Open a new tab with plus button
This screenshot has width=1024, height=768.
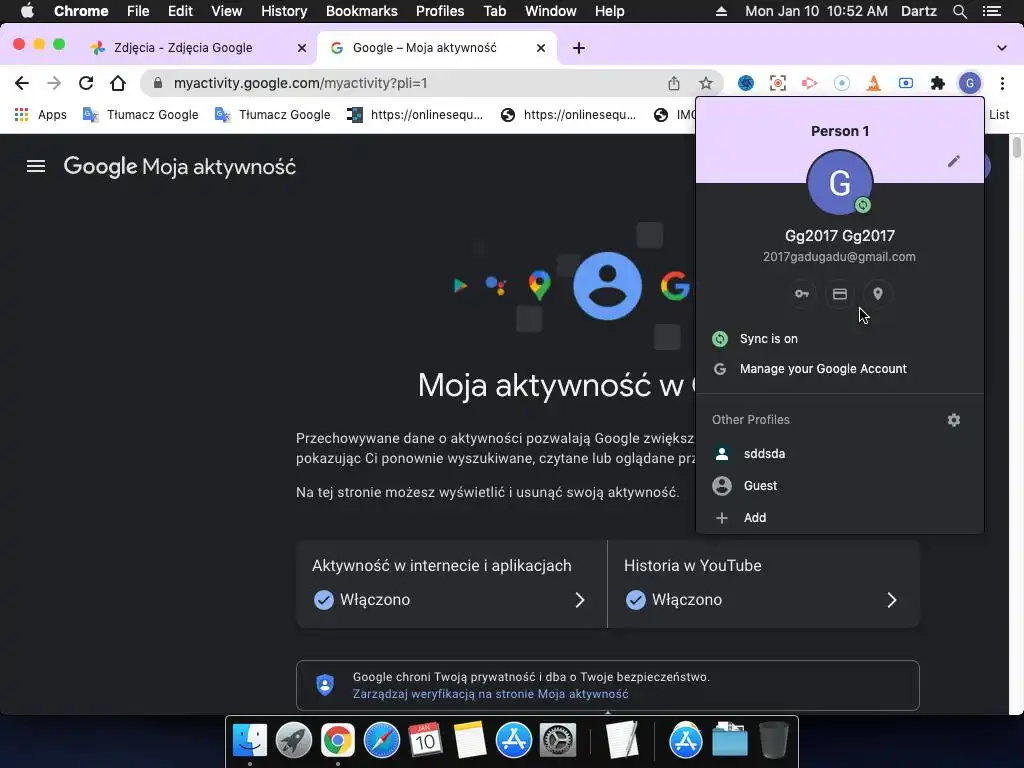pyautogui.click(x=579, y=48)
